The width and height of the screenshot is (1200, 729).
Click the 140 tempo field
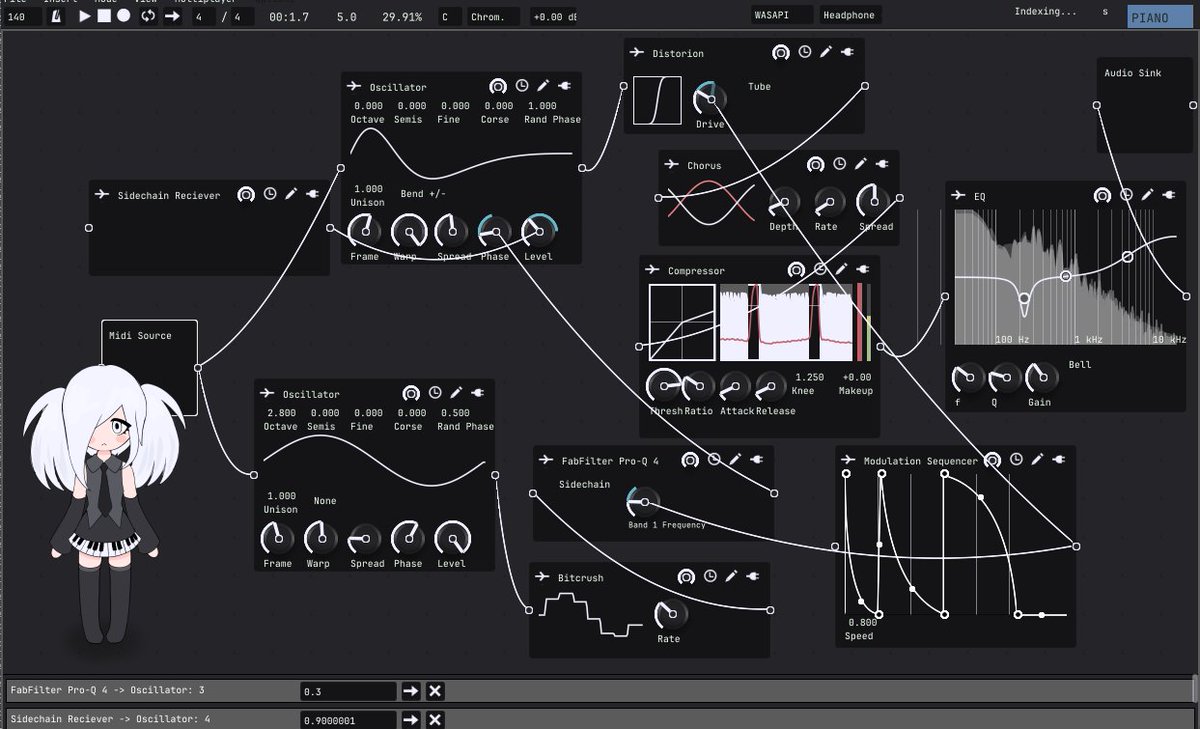pos(23,16)
